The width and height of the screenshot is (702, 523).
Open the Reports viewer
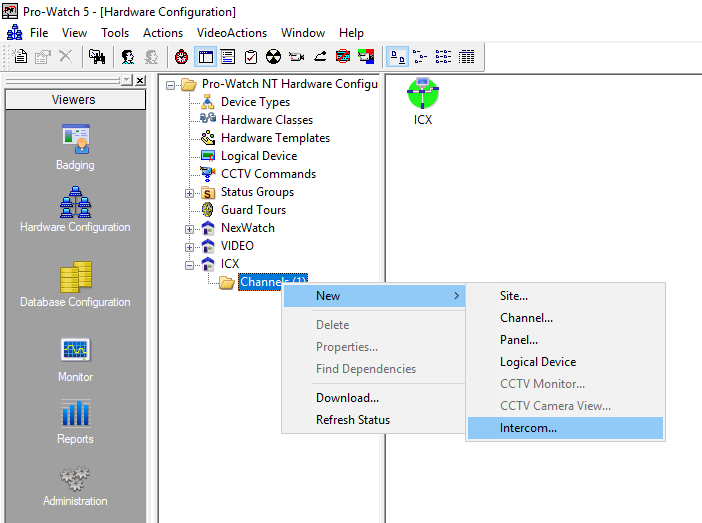coord(75,418)
